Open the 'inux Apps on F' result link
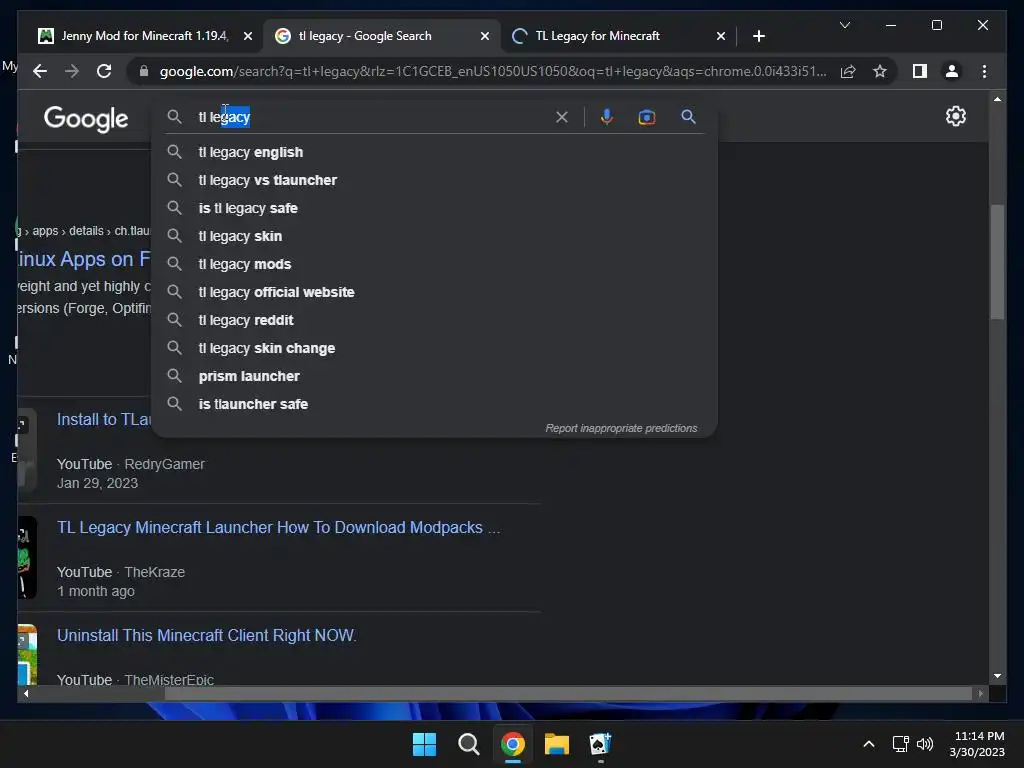The image size is (1024, 768). pos(84,259)
